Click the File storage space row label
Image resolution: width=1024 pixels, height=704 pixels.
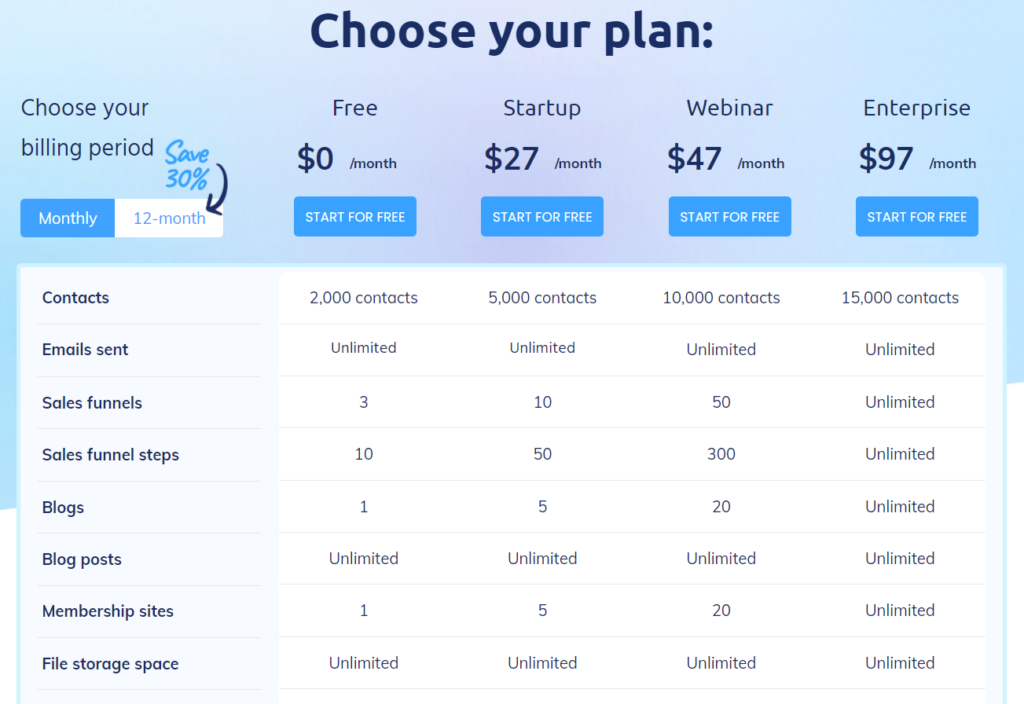(x=110, y=663)
